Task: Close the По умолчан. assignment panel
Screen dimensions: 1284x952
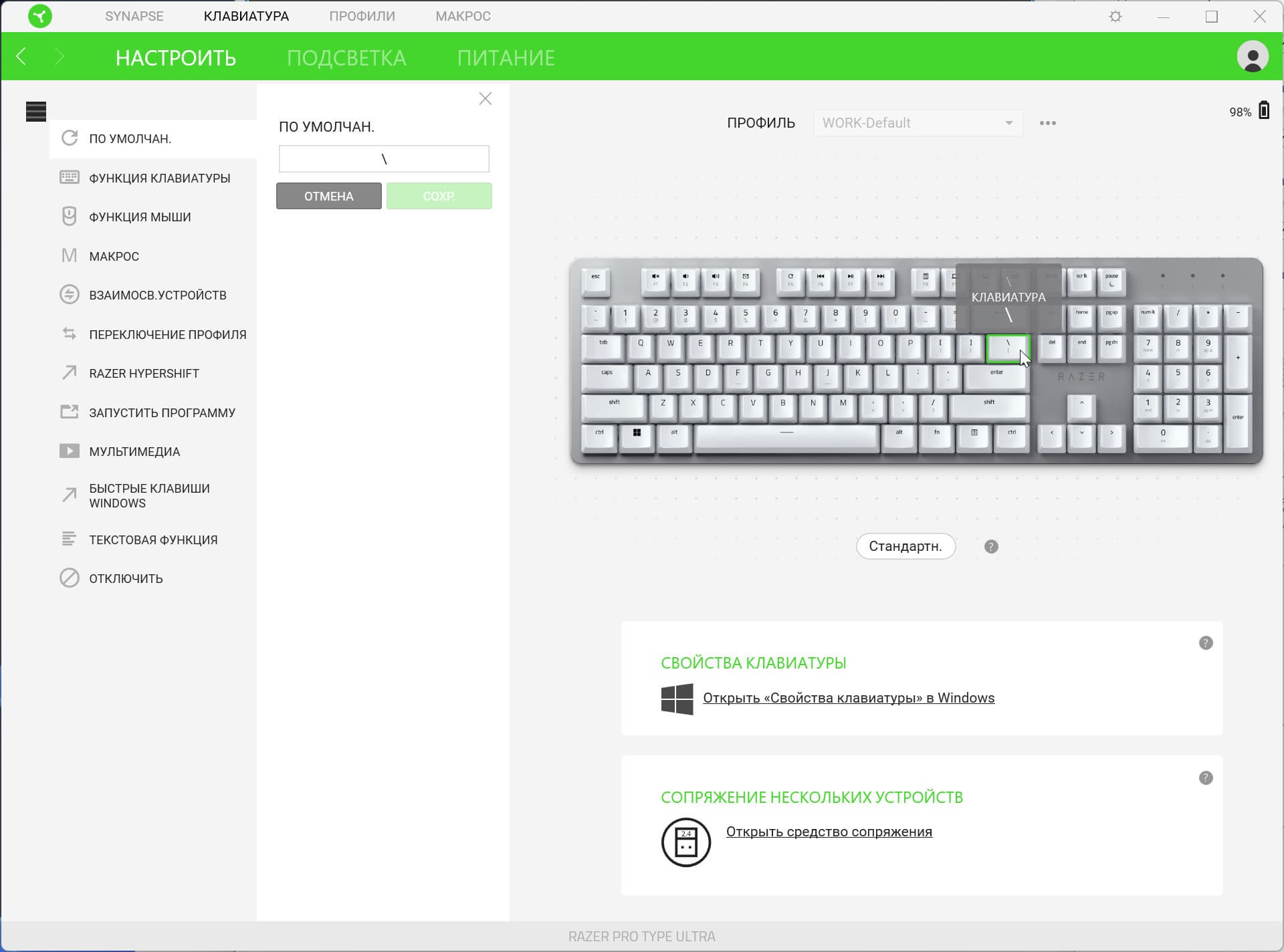Action: 486,99
